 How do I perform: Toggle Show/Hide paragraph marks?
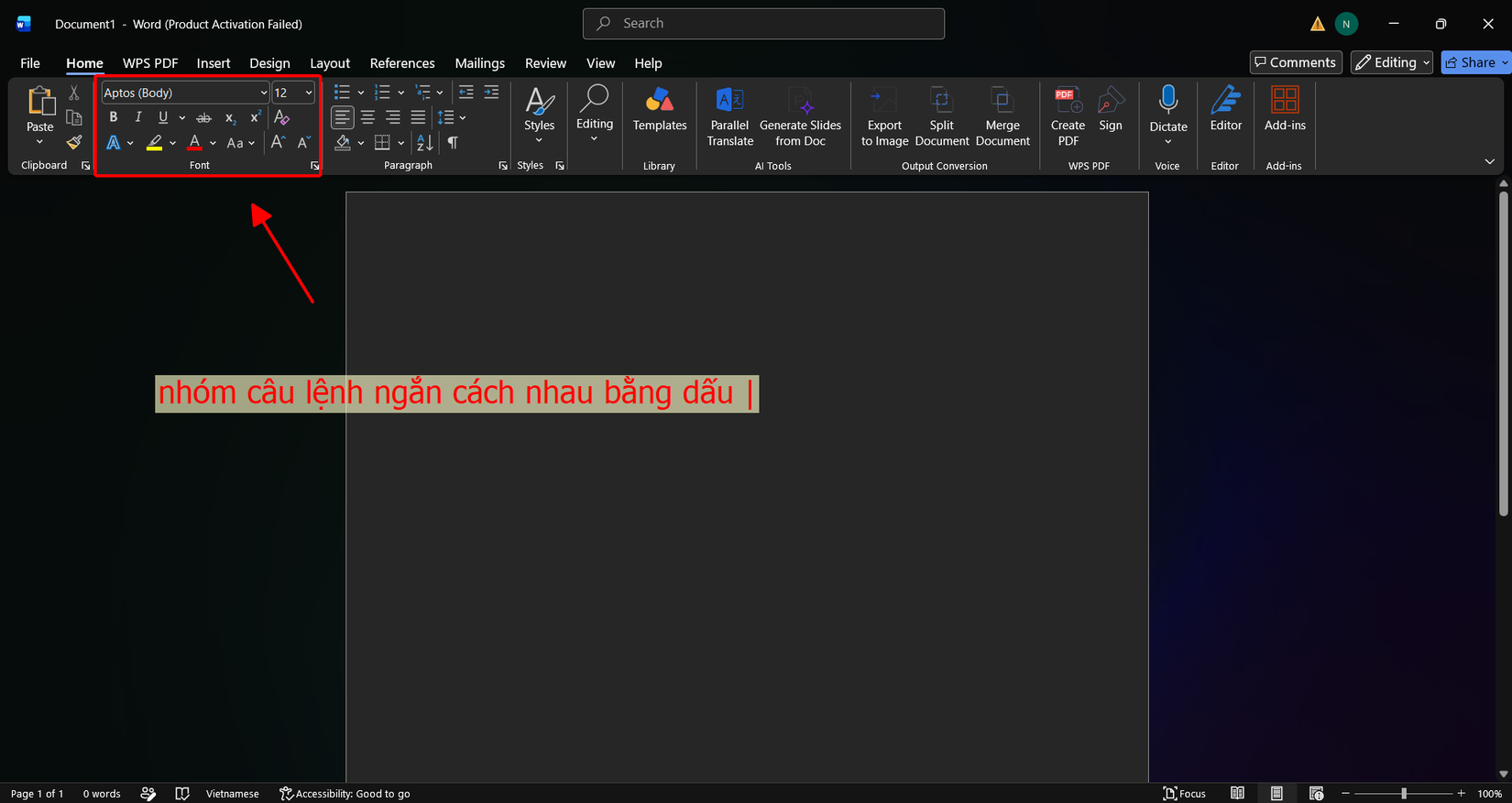tap(453, 142)
